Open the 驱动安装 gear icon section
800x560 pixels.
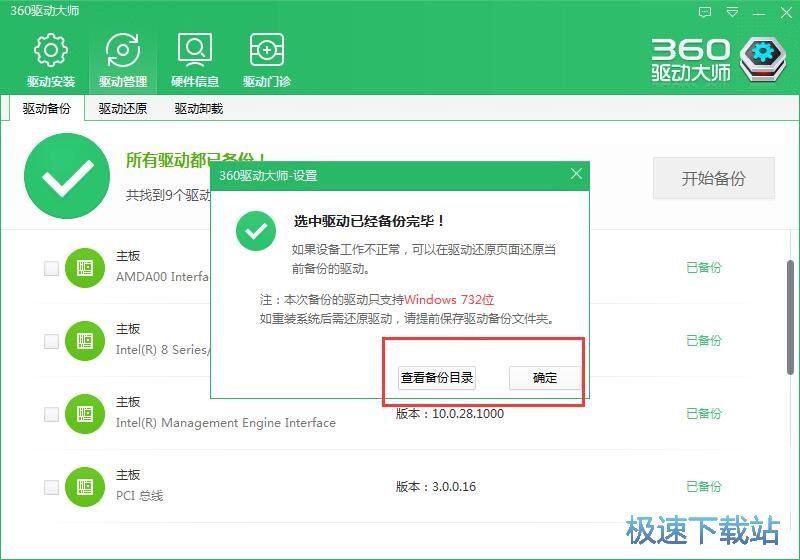coord(51,60)
